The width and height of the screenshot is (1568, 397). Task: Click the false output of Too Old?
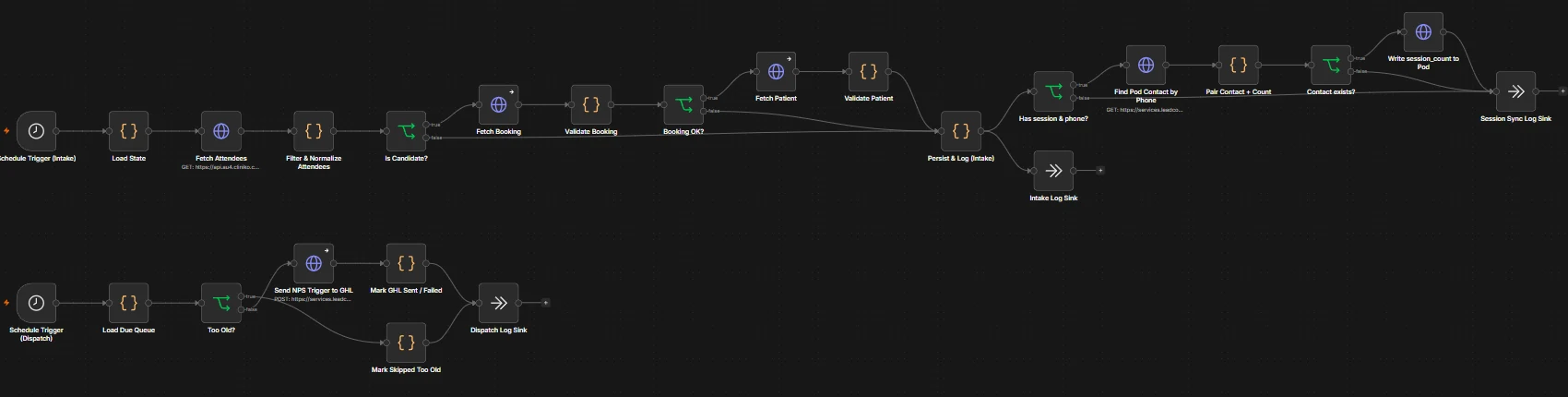pyautogui.click(x=242, y=310)
